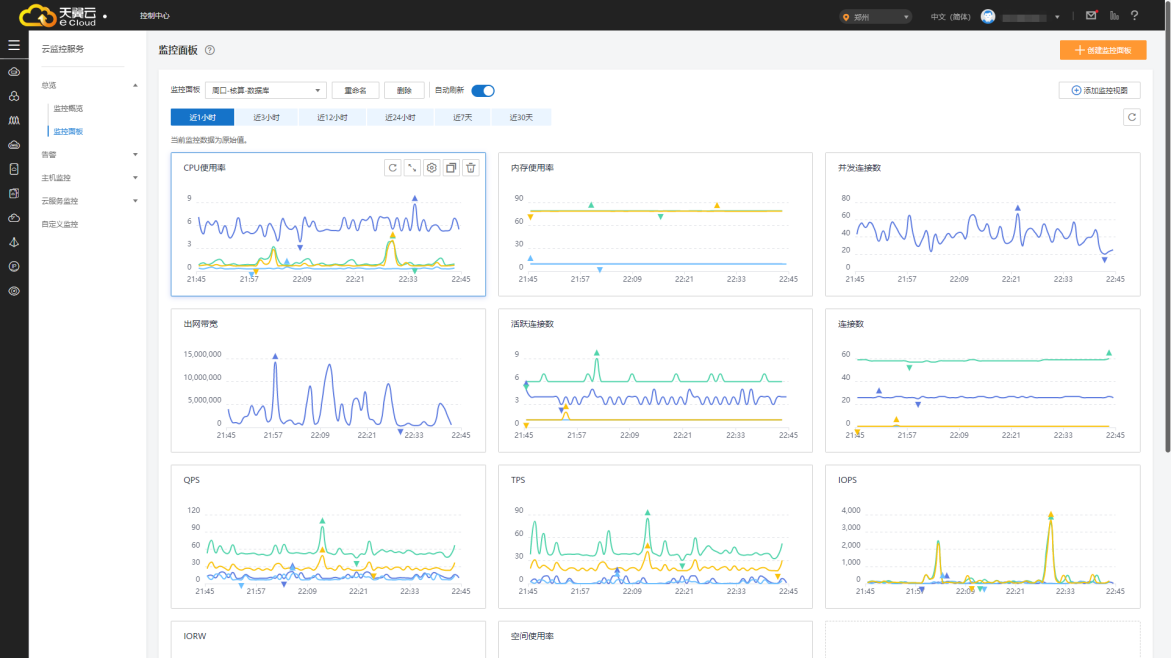Viewport: 1171px width, 658px height.
Task: Open the 监控面板 selection dropdown
Action: click(x=266, y=91)
